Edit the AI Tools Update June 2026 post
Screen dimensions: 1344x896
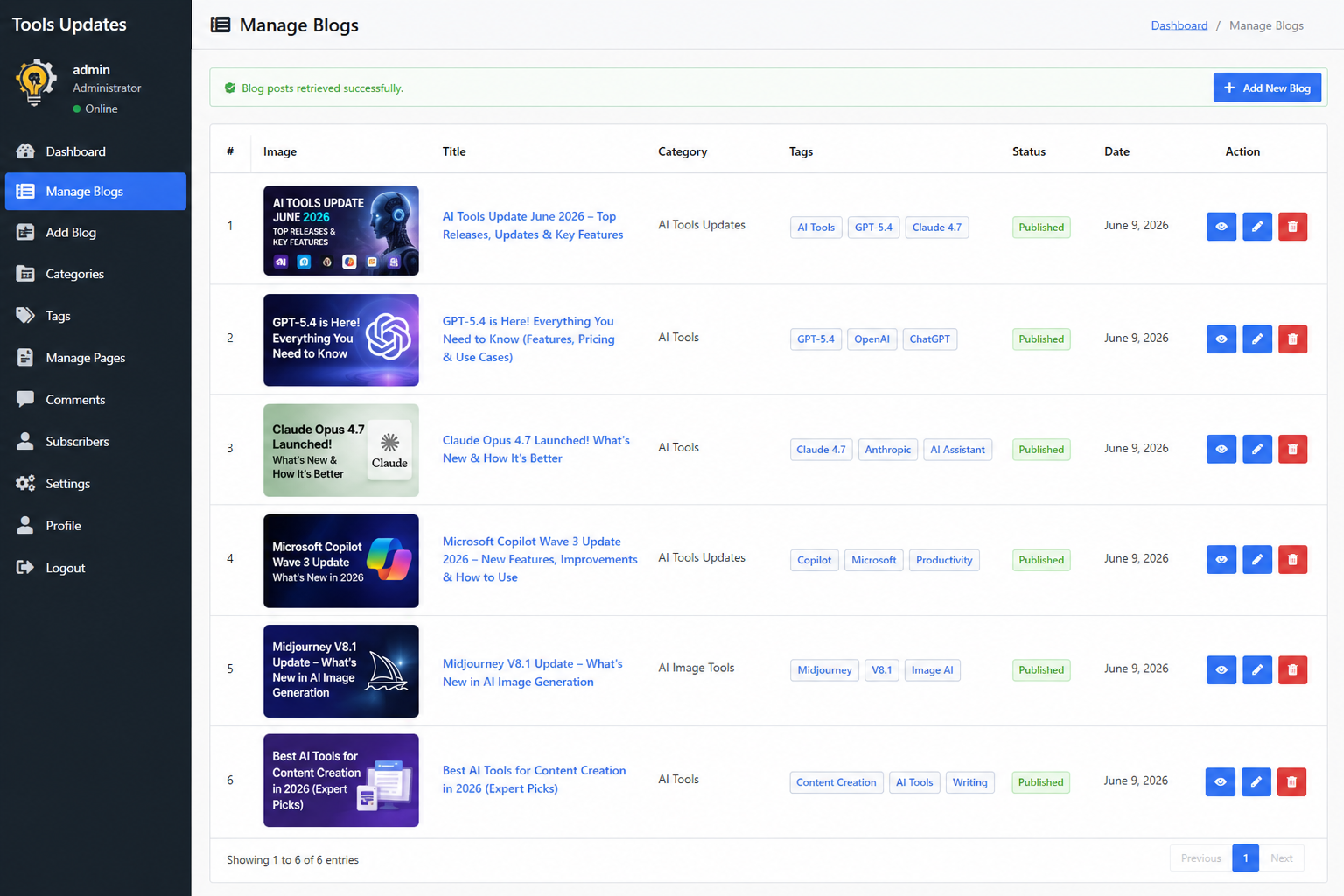click(1257, 227)
